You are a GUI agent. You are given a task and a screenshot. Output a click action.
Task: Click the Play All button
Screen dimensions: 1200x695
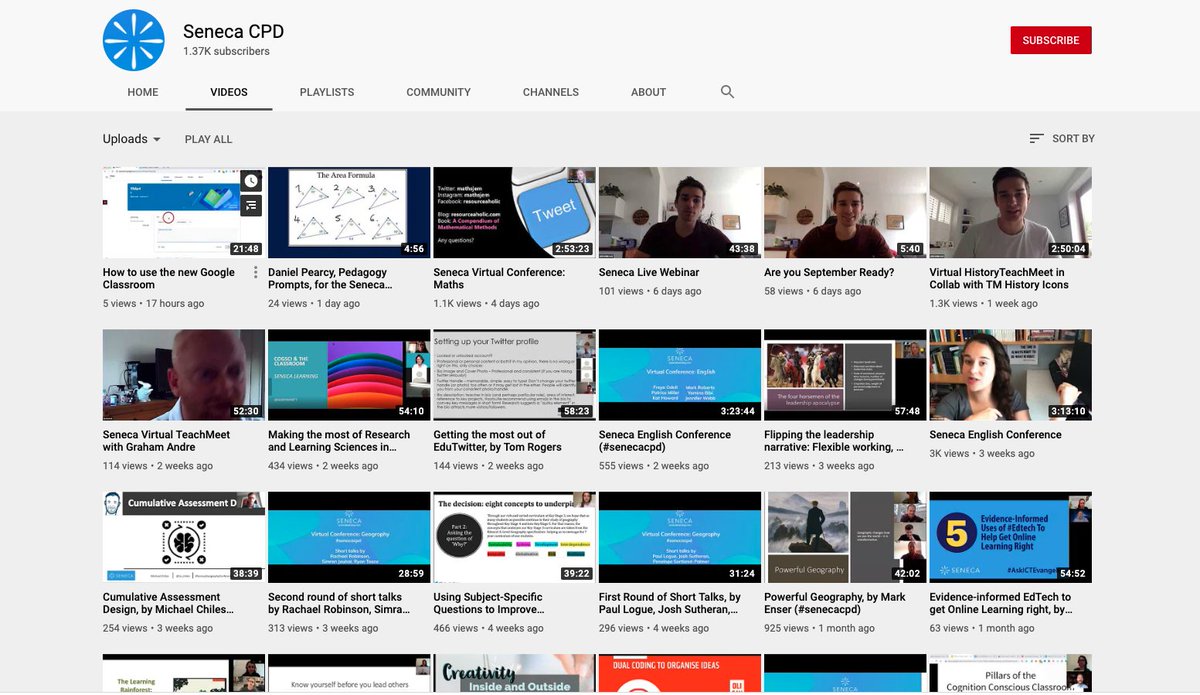tap(208, 139)
